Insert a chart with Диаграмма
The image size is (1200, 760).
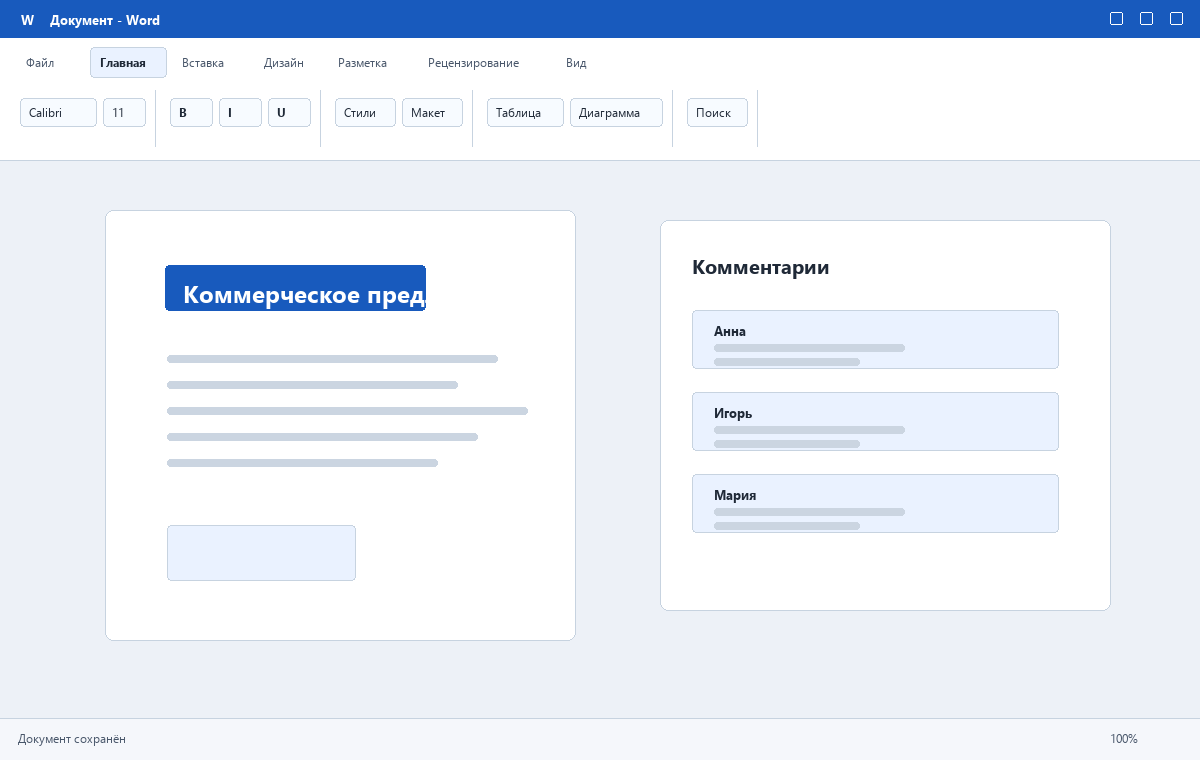point(616,113)
